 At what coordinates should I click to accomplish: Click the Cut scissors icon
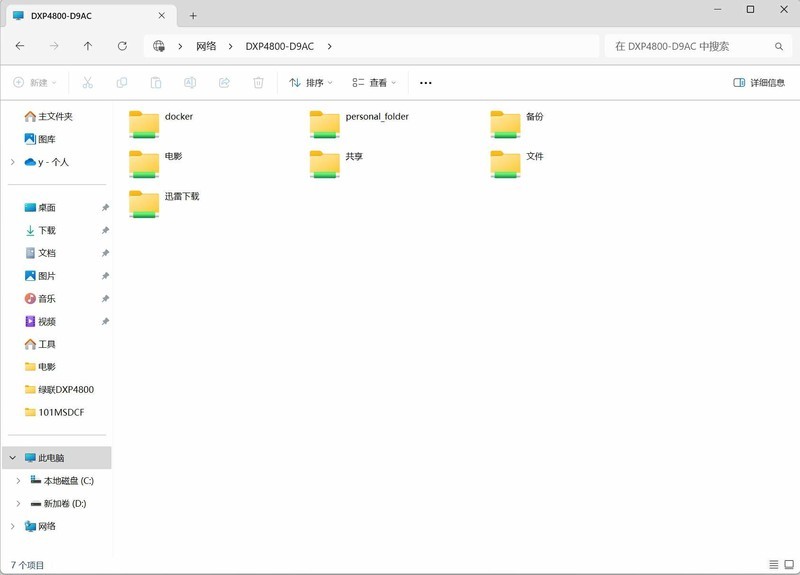[88, 83]
